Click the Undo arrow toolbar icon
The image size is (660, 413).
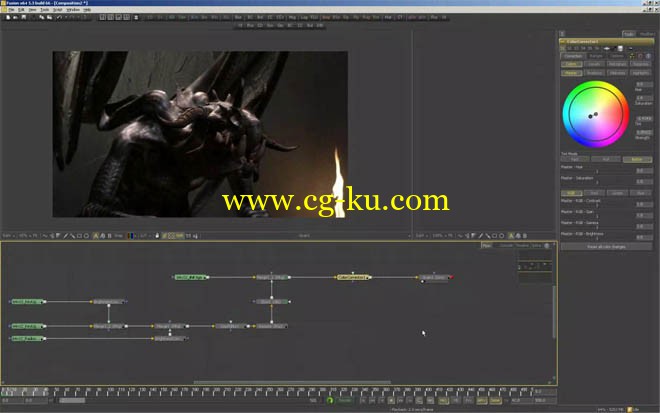pos(59,17)
